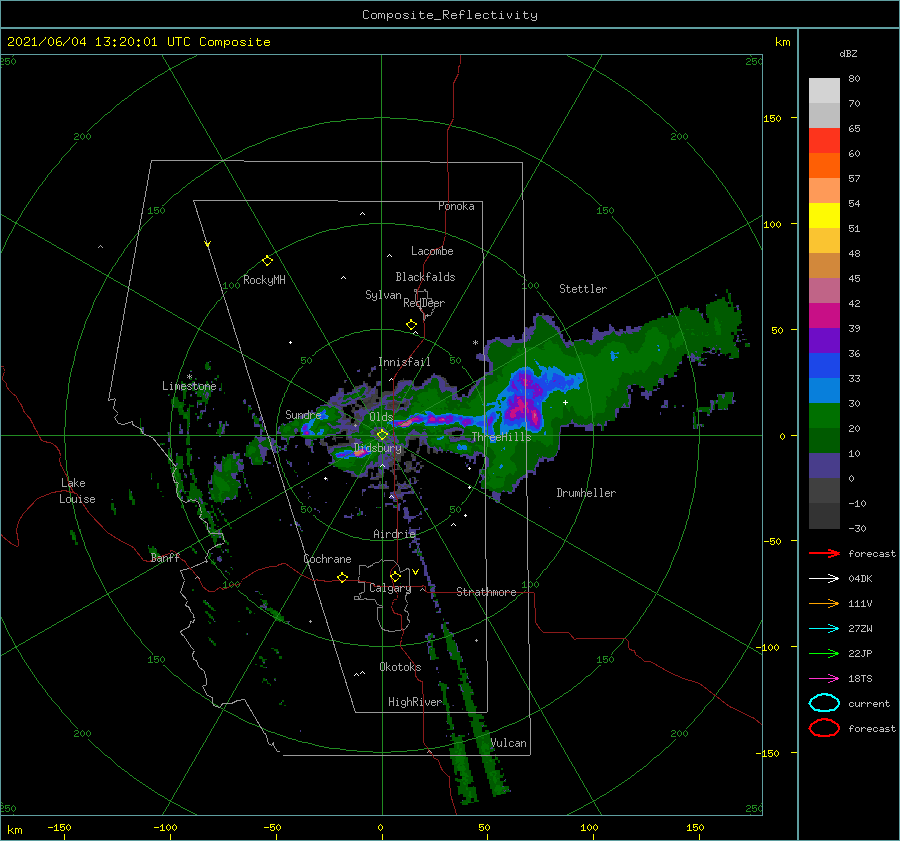The image size is (900, 841).
Task: Click the yellow diamond marker near Cochrane
Action: pyautogui.click(x=343, y=577)
